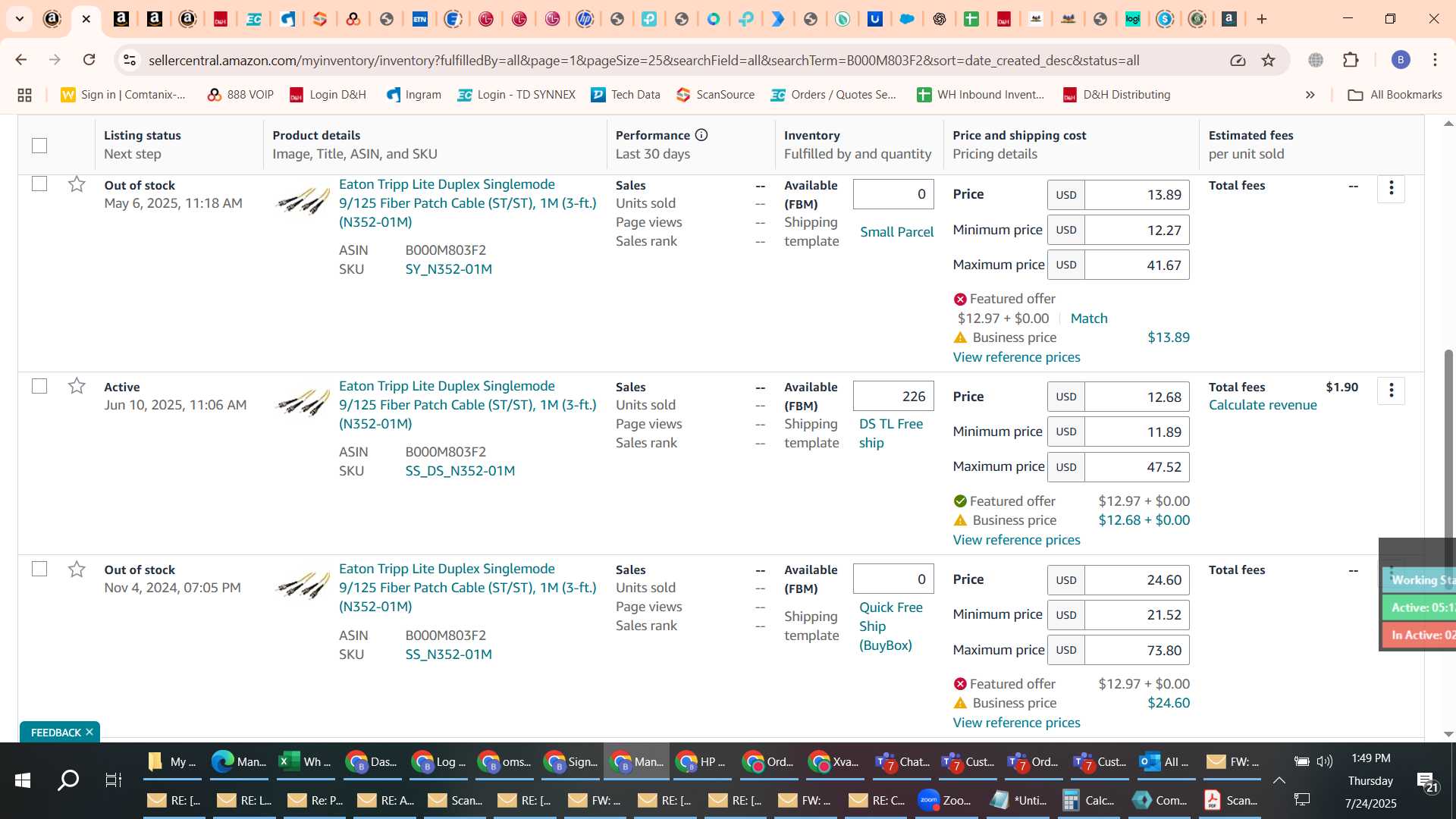1456x819 pixels.
Task: Click Calculate revenue link
Action: [1263, 405]
